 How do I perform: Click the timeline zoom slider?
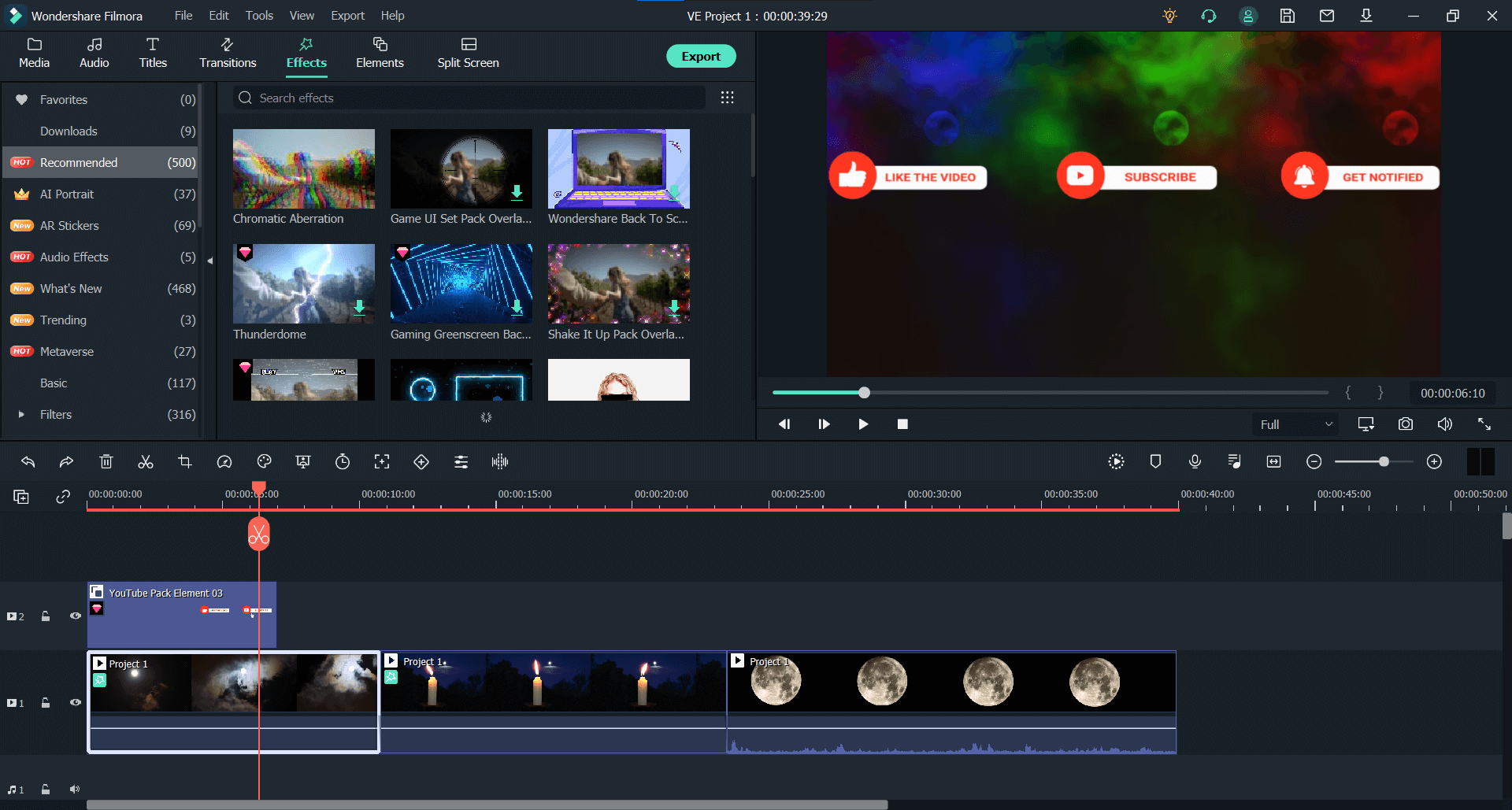click(1373, 462)
